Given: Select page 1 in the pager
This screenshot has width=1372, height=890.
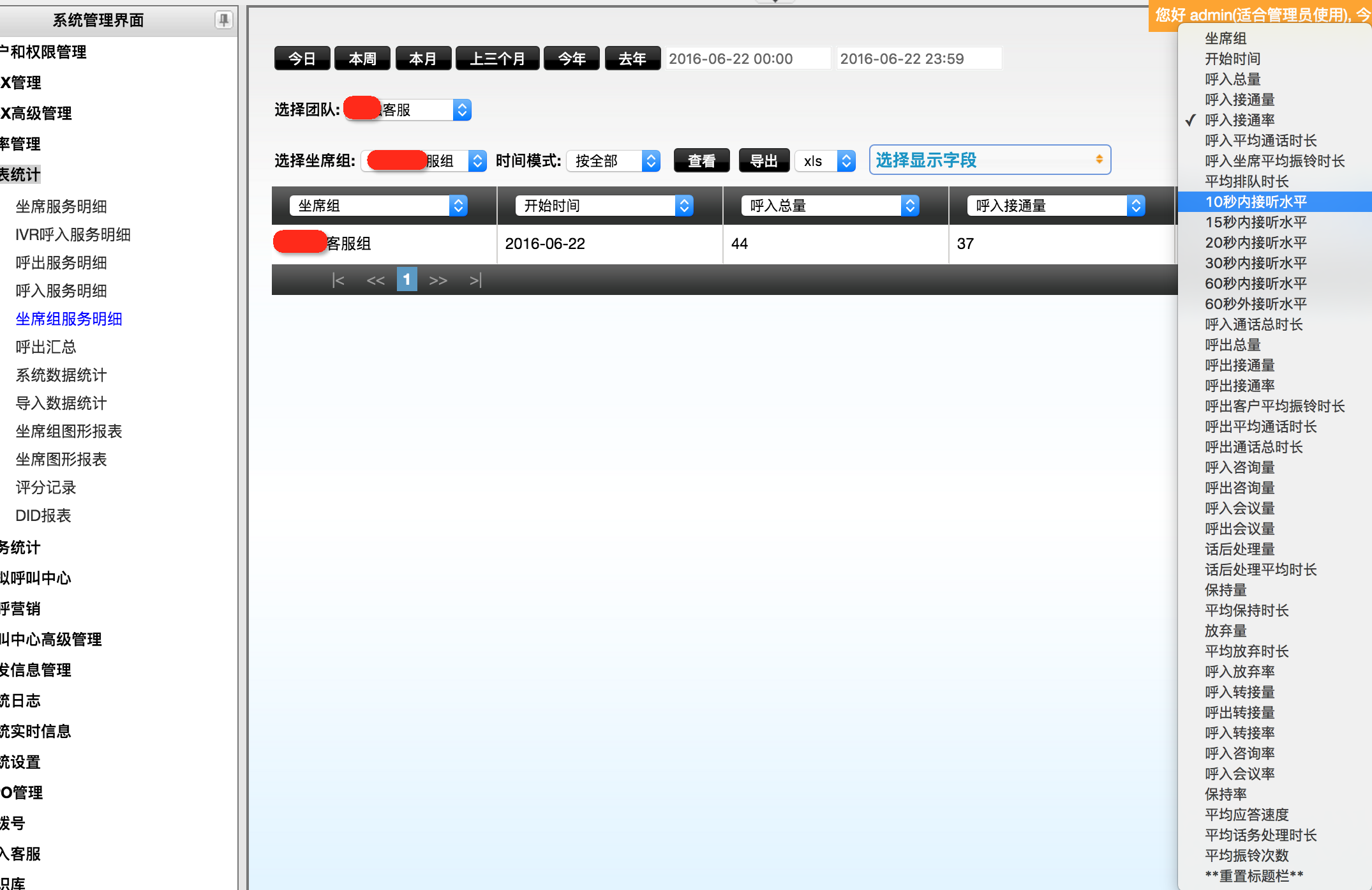Looking at the screenshot, I should (406, 280).
